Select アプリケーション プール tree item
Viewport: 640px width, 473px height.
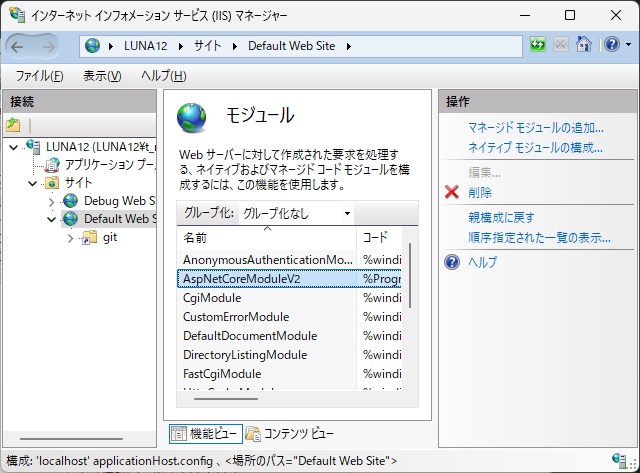(110, 165)
